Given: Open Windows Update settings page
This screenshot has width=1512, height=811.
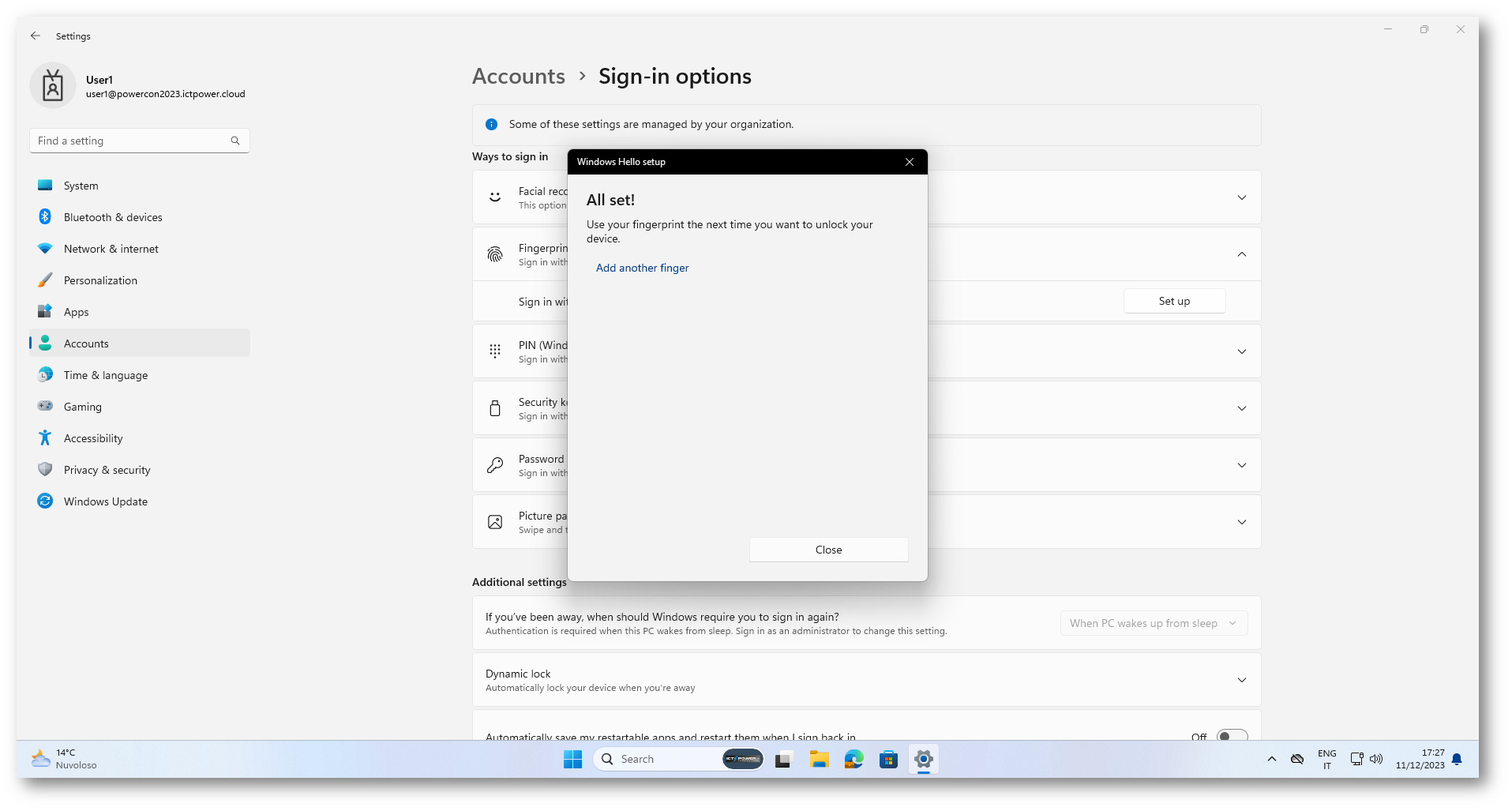Looking at the screenshot, I should [140, 501].
